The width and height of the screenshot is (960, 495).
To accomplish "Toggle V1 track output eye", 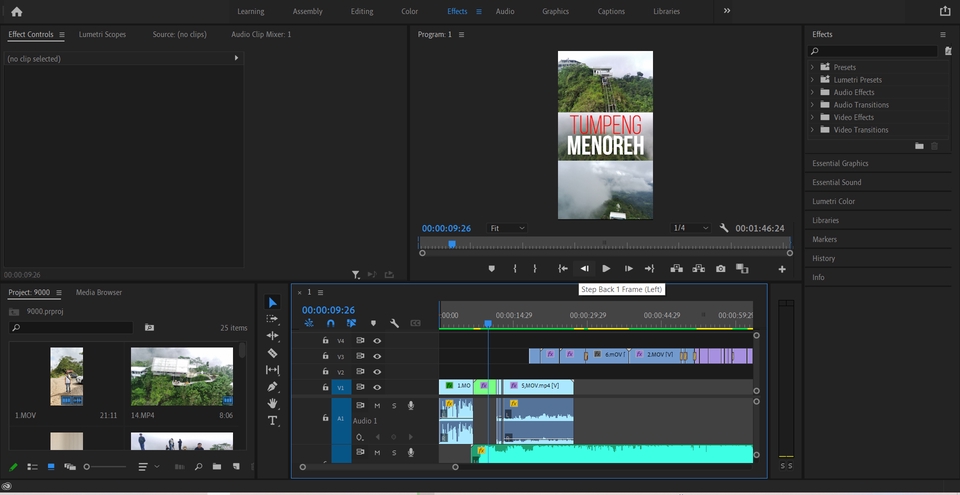I will point(377,387).
